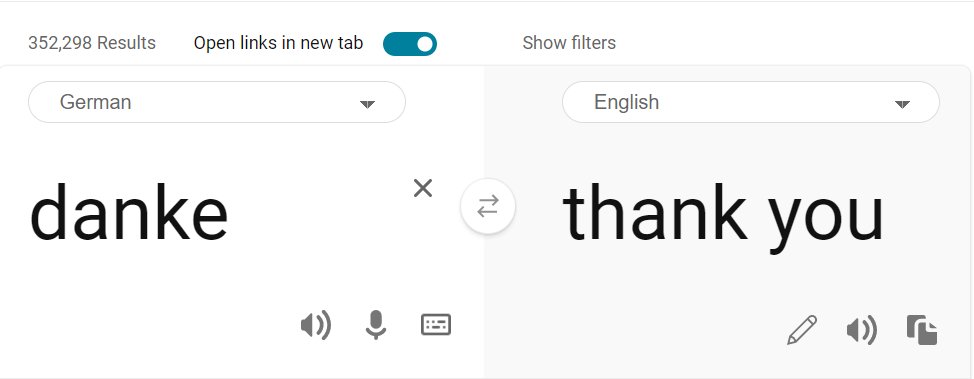Screen dimensions: 974x379
Task: Open the German source language dropdown
Action: pyautogui.click(x=217, y=102)
